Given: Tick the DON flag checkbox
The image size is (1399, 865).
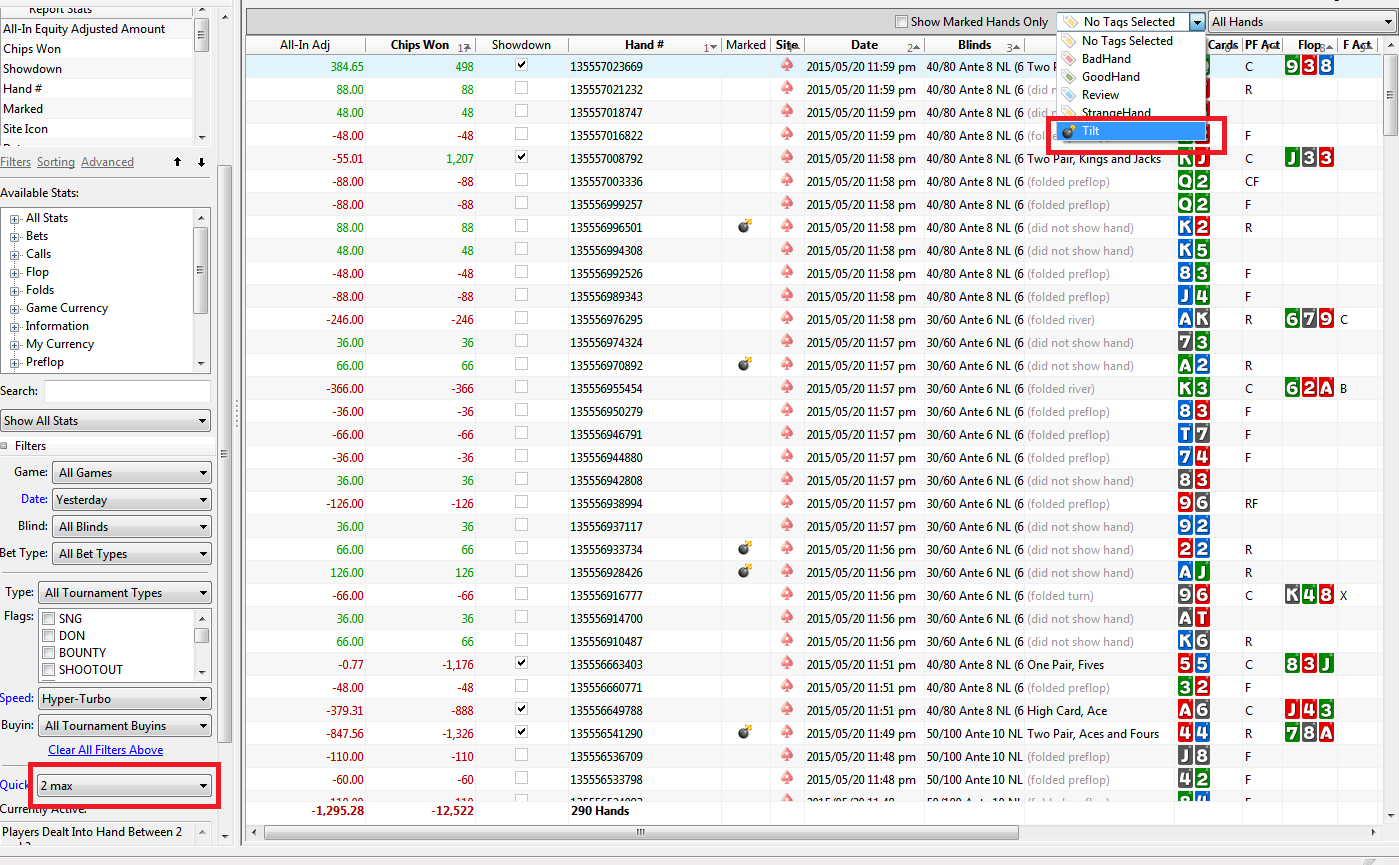Looking at the screenshot, I should (48, 636).
